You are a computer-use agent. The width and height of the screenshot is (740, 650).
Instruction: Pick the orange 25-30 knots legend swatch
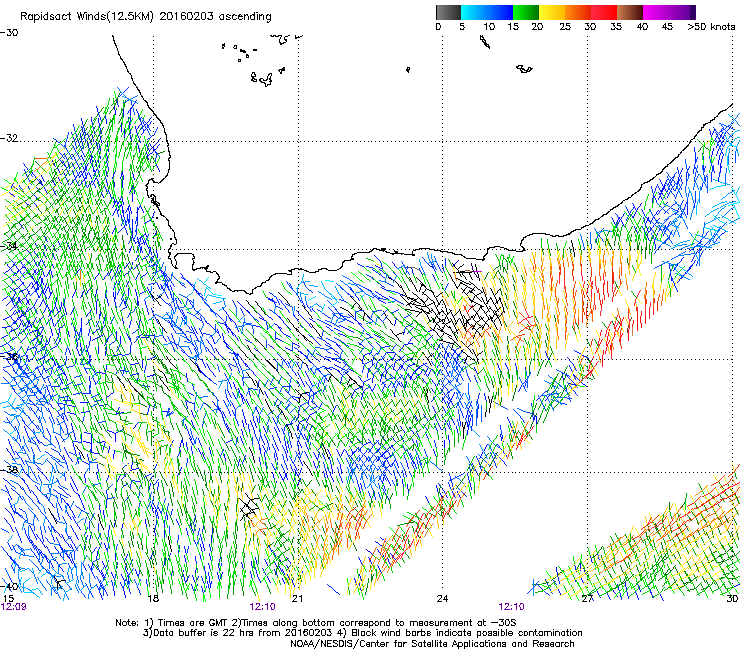pyautogui.click(x=578, y=12)
